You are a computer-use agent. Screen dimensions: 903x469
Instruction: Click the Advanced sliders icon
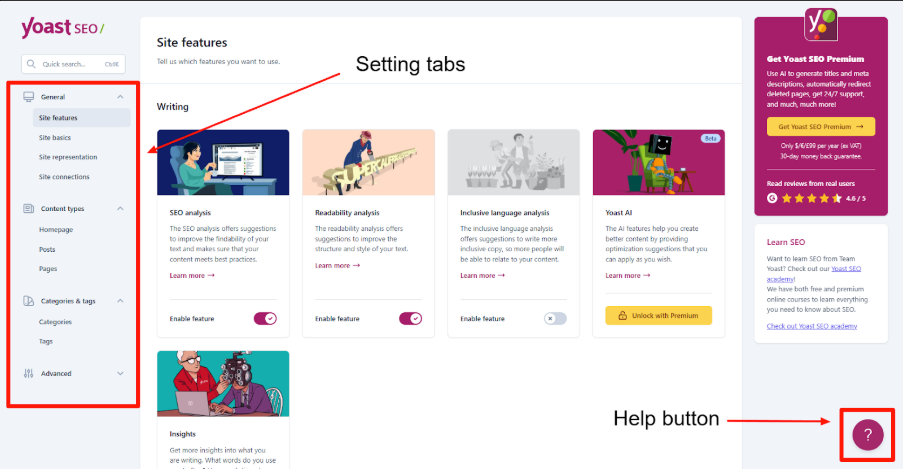28,373
